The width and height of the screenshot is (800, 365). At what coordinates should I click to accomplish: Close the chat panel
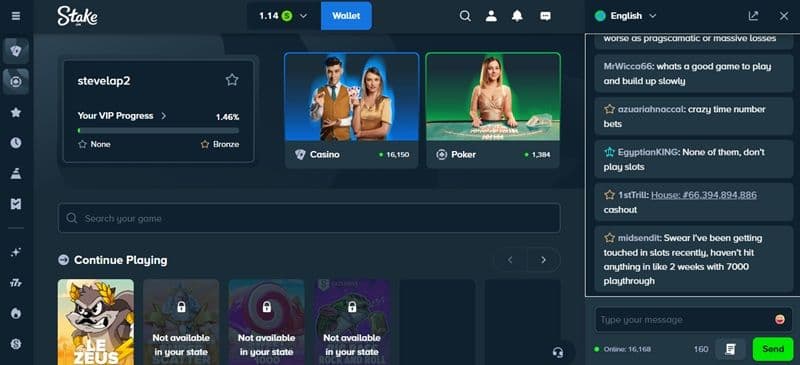click(784, 16)
